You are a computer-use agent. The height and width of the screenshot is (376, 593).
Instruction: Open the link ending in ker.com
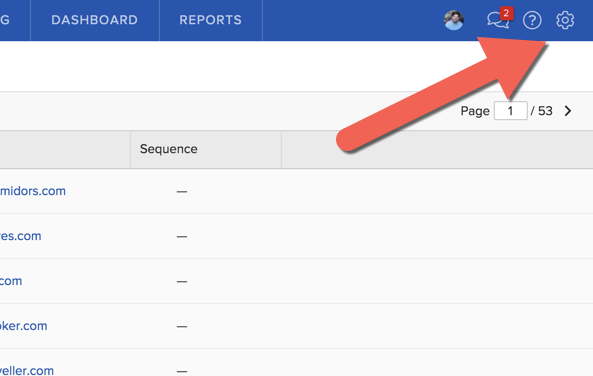pyautogui.click(x=23, y=326)
